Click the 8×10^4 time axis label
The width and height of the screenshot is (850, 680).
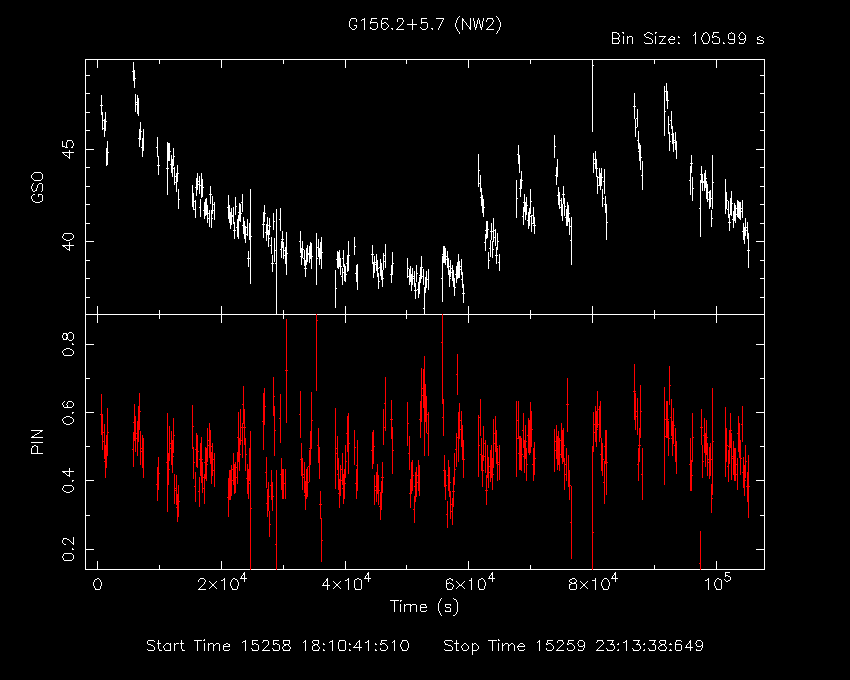pyautogui.click(x=593, y=583)
